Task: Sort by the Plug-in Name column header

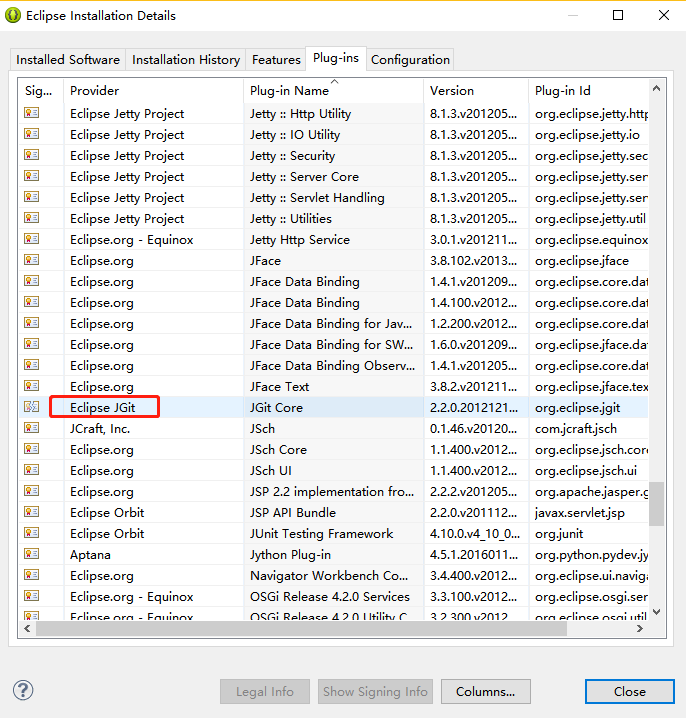Action: [333, 91]
